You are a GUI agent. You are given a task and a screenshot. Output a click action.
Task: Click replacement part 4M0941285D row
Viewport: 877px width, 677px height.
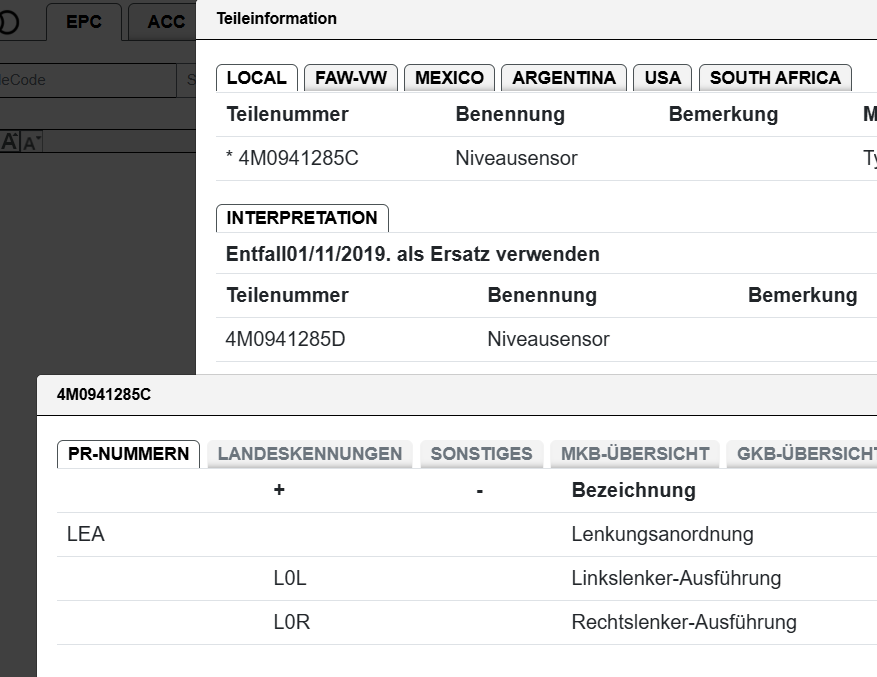coord(546,340)
